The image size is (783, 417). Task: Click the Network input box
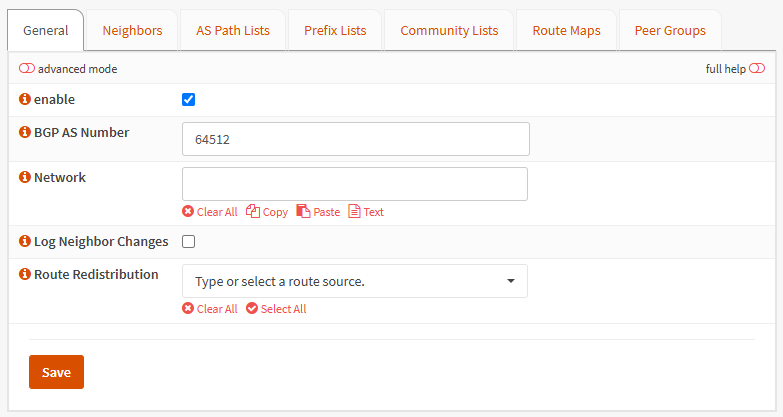(355, 184)
